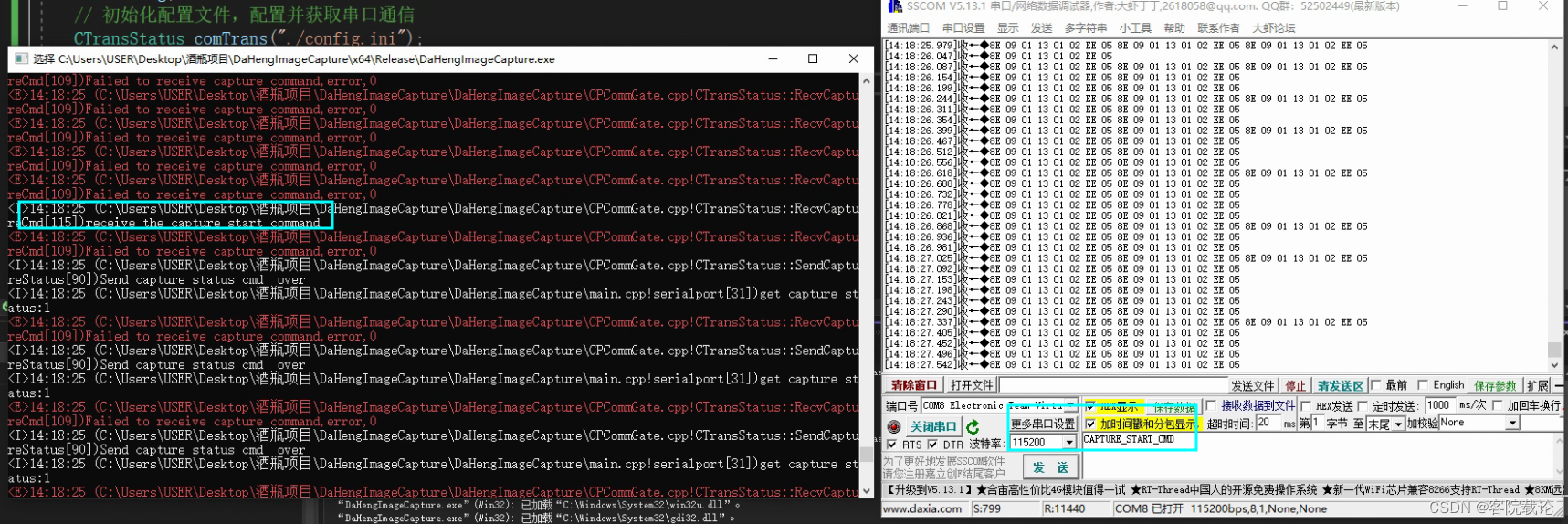Image resolution: width=1568 pixels, height=524 pixels.
Task: Toggle 加时间戳和分包显示 checkbox
Action: point(1090,424)
